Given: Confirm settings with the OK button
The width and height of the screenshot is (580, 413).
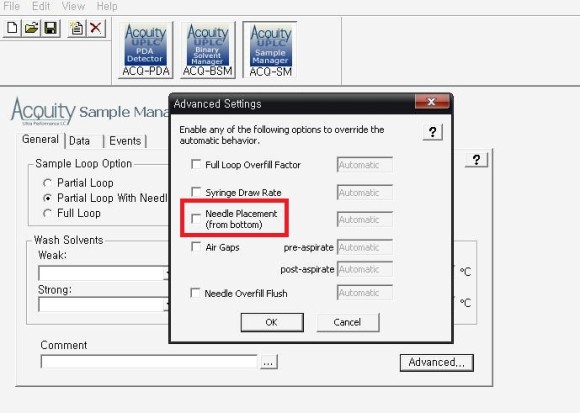Looking at the screenshot, I should pyautogui.click(x=272, y=322).
